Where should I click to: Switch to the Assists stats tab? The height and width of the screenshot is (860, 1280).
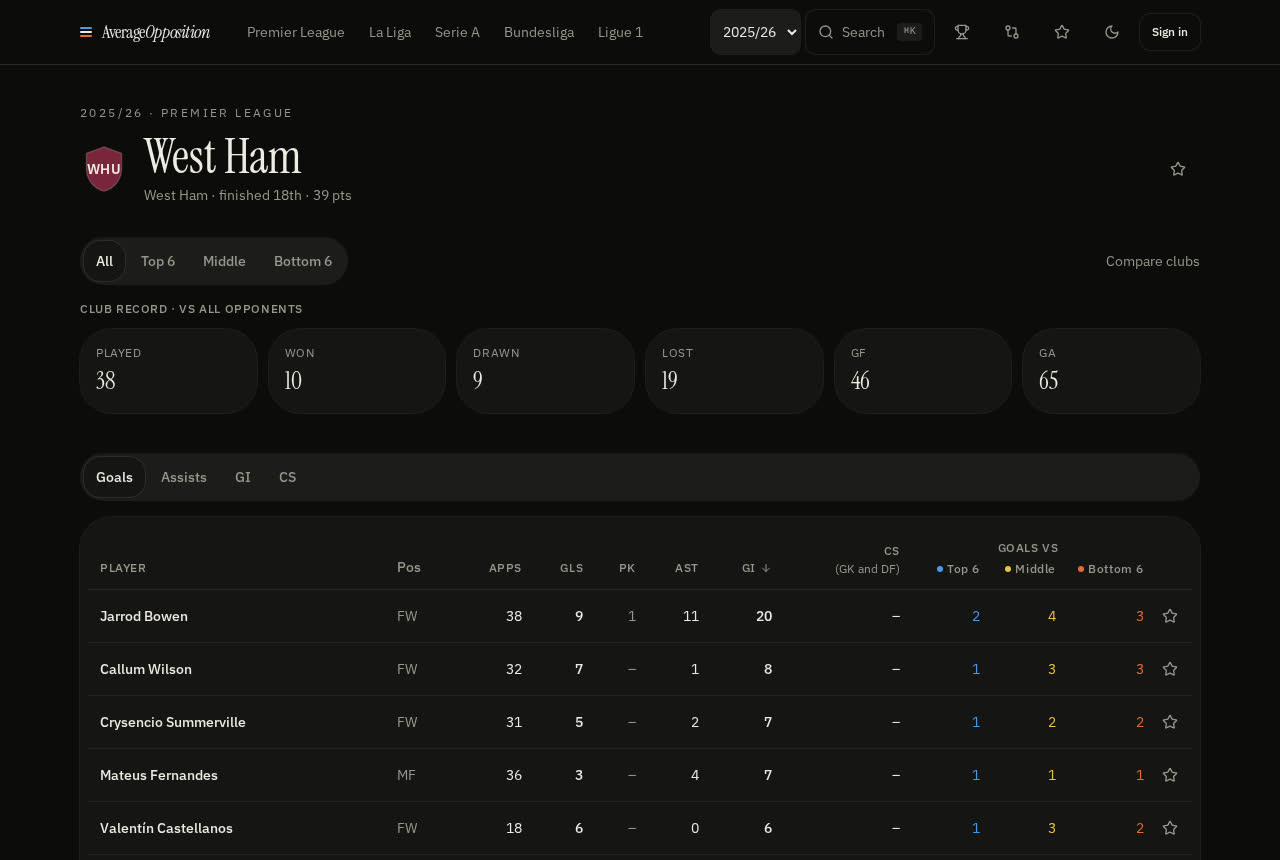coord(184,477)
